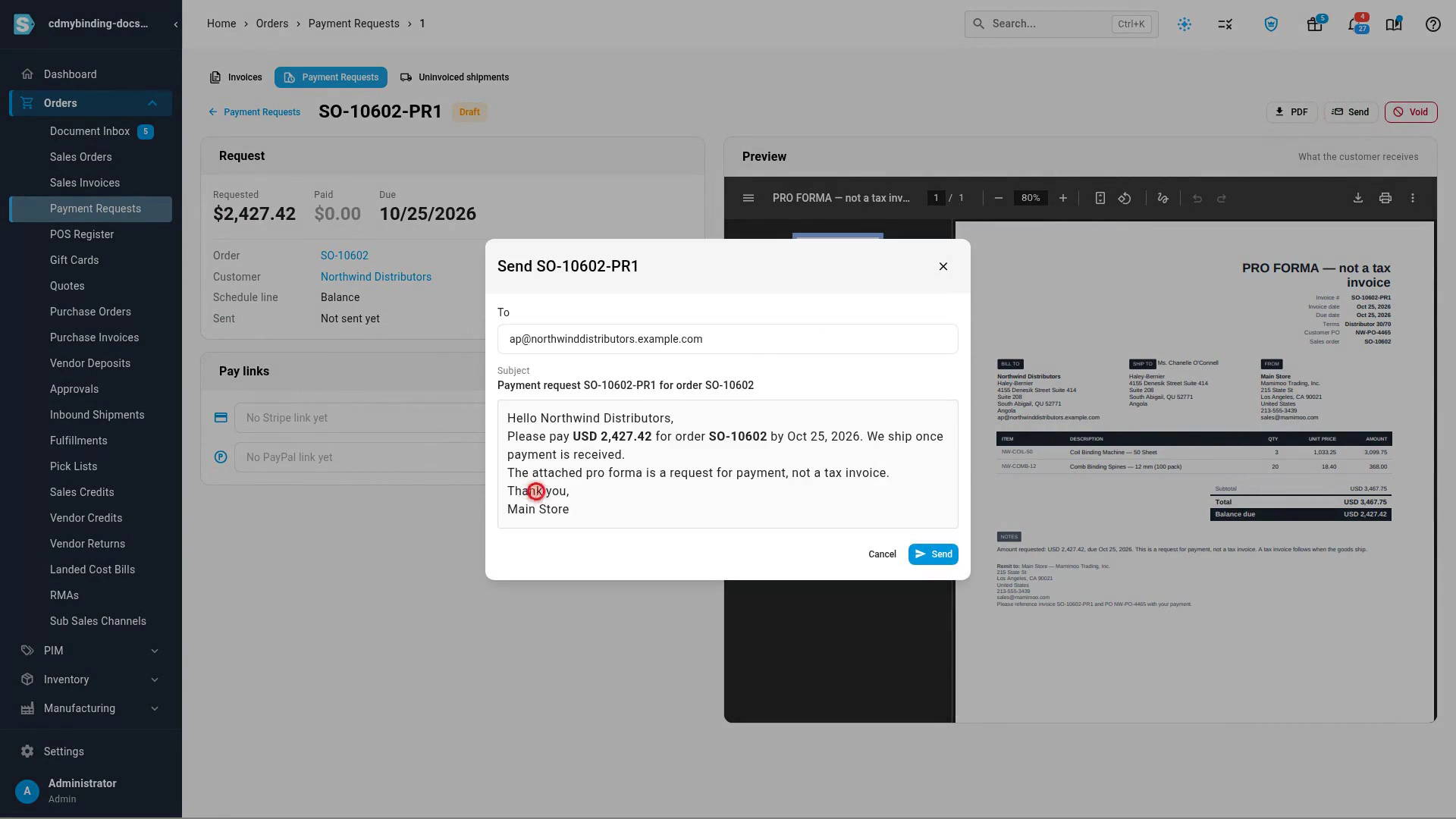Select the Payment Requests tab
The width and height of the screenshot is (1456, 819).
click(331, 77)
